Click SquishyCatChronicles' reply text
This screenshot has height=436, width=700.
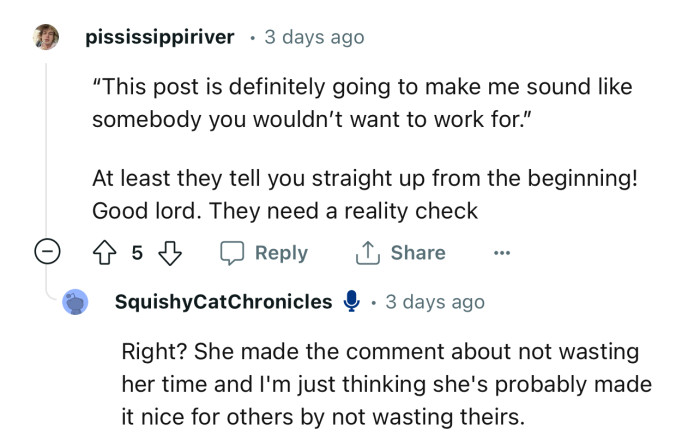tap(385, 384)
